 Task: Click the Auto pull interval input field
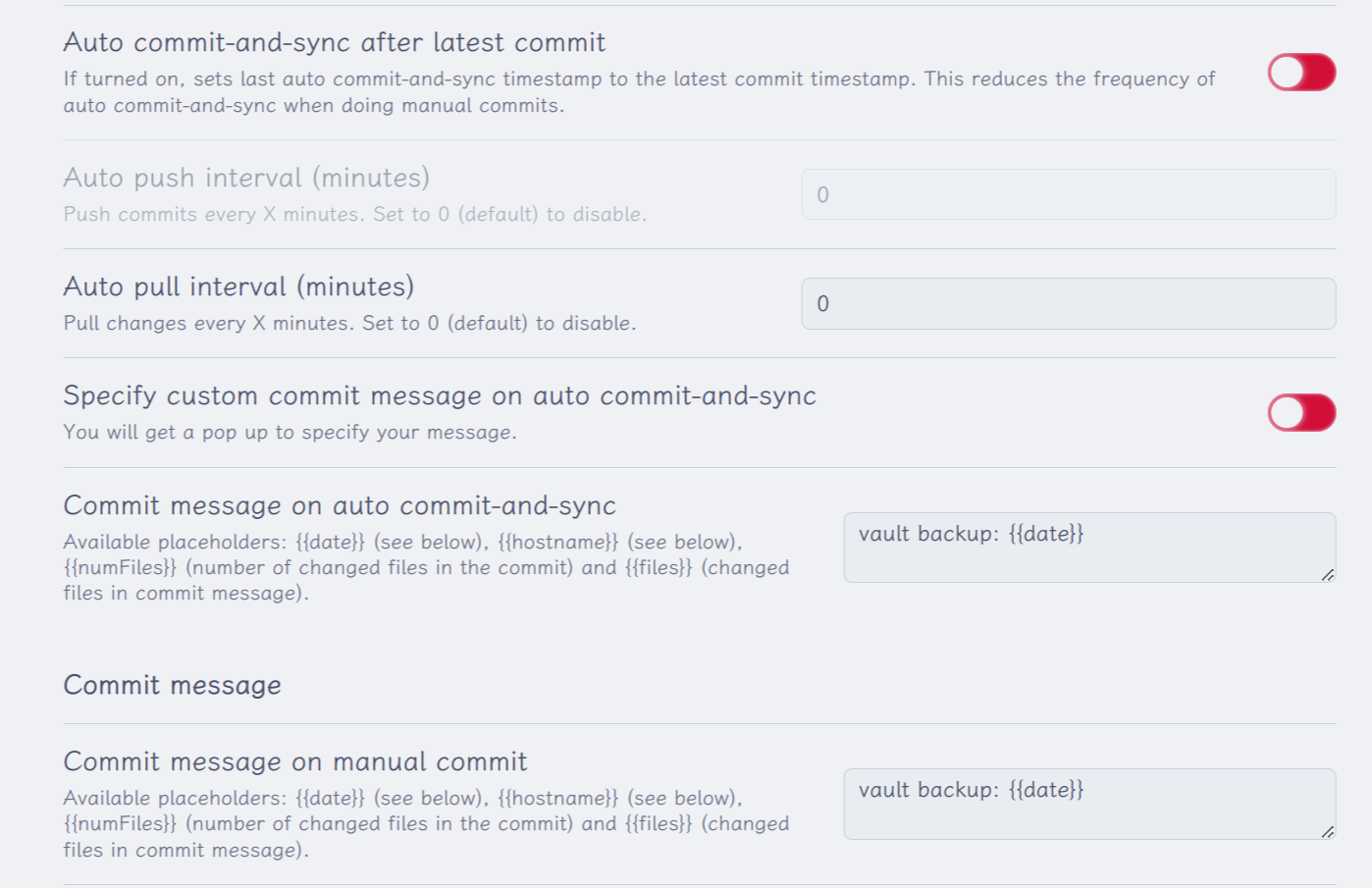point(1068,304)
